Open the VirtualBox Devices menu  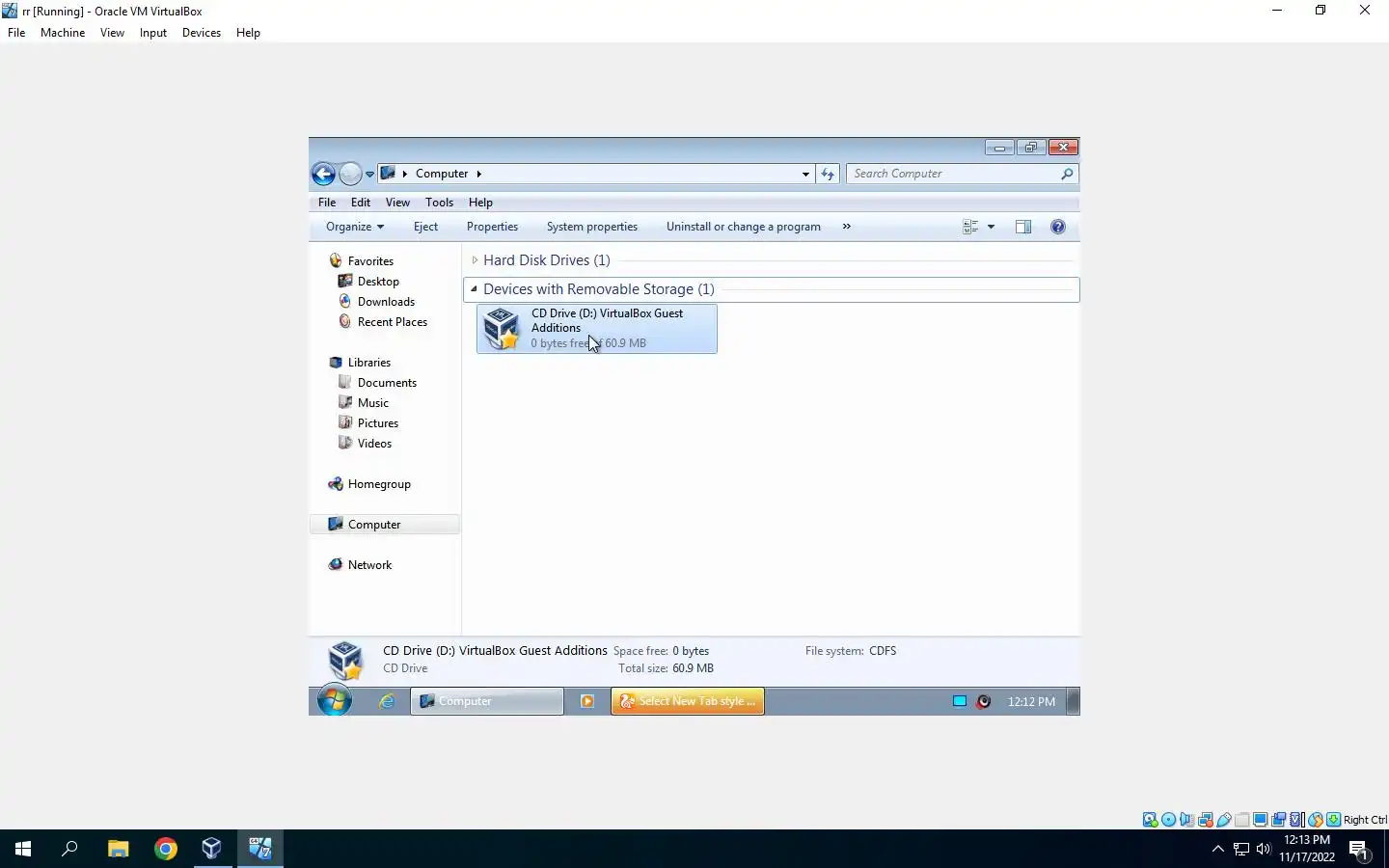click(202, 33)
